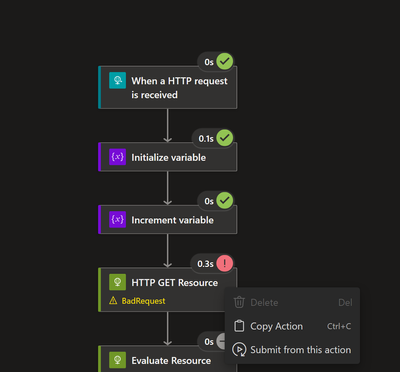Open the When a HTTP request is received node
Screen dimensions: 400x372
168,87
